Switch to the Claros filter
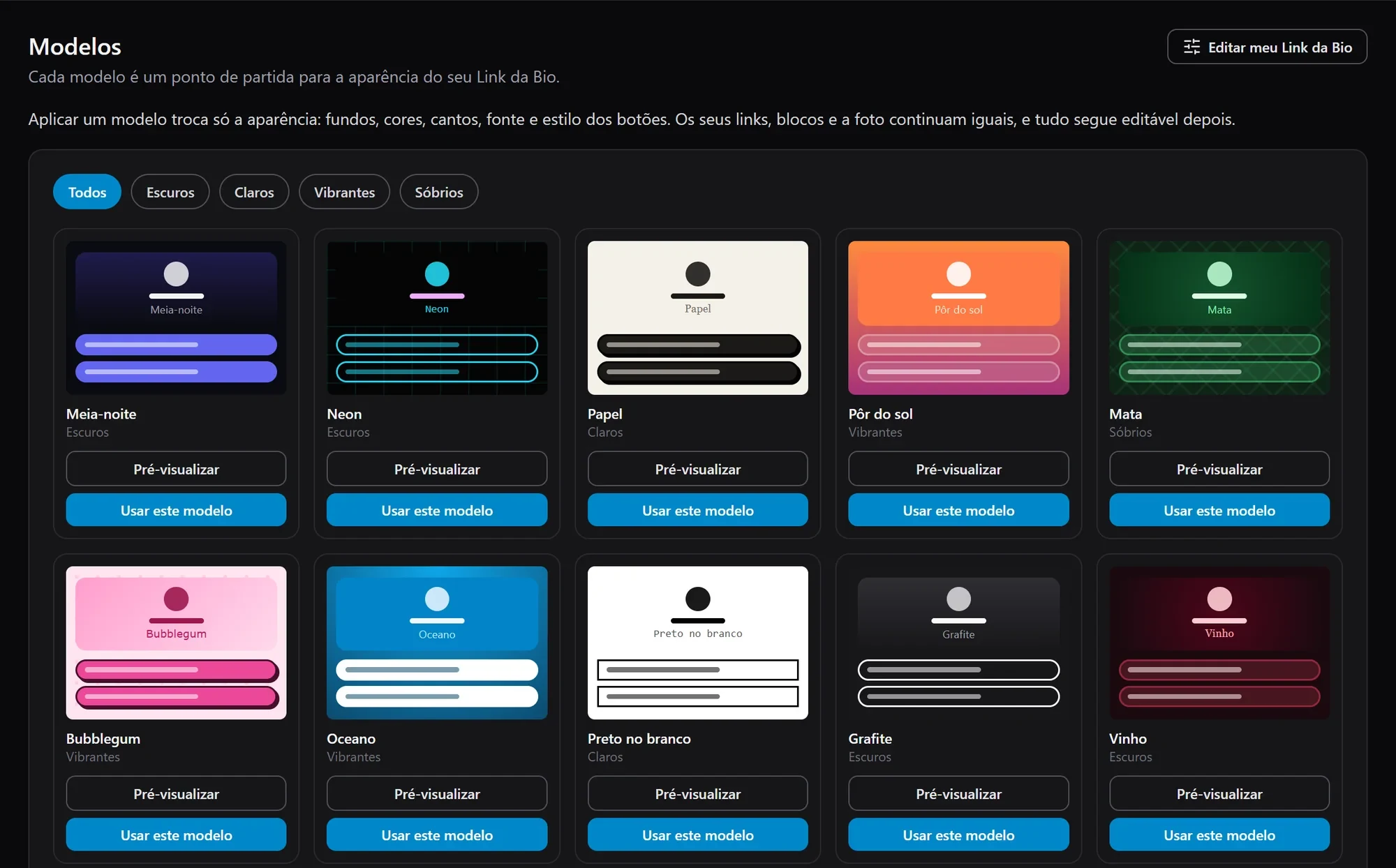The image size is (1396, 868). tap(254, 192)
